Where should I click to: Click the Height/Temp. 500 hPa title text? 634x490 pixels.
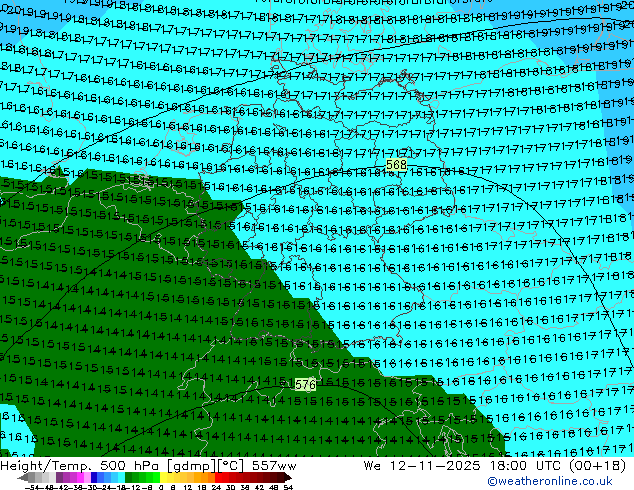[82, 466]
